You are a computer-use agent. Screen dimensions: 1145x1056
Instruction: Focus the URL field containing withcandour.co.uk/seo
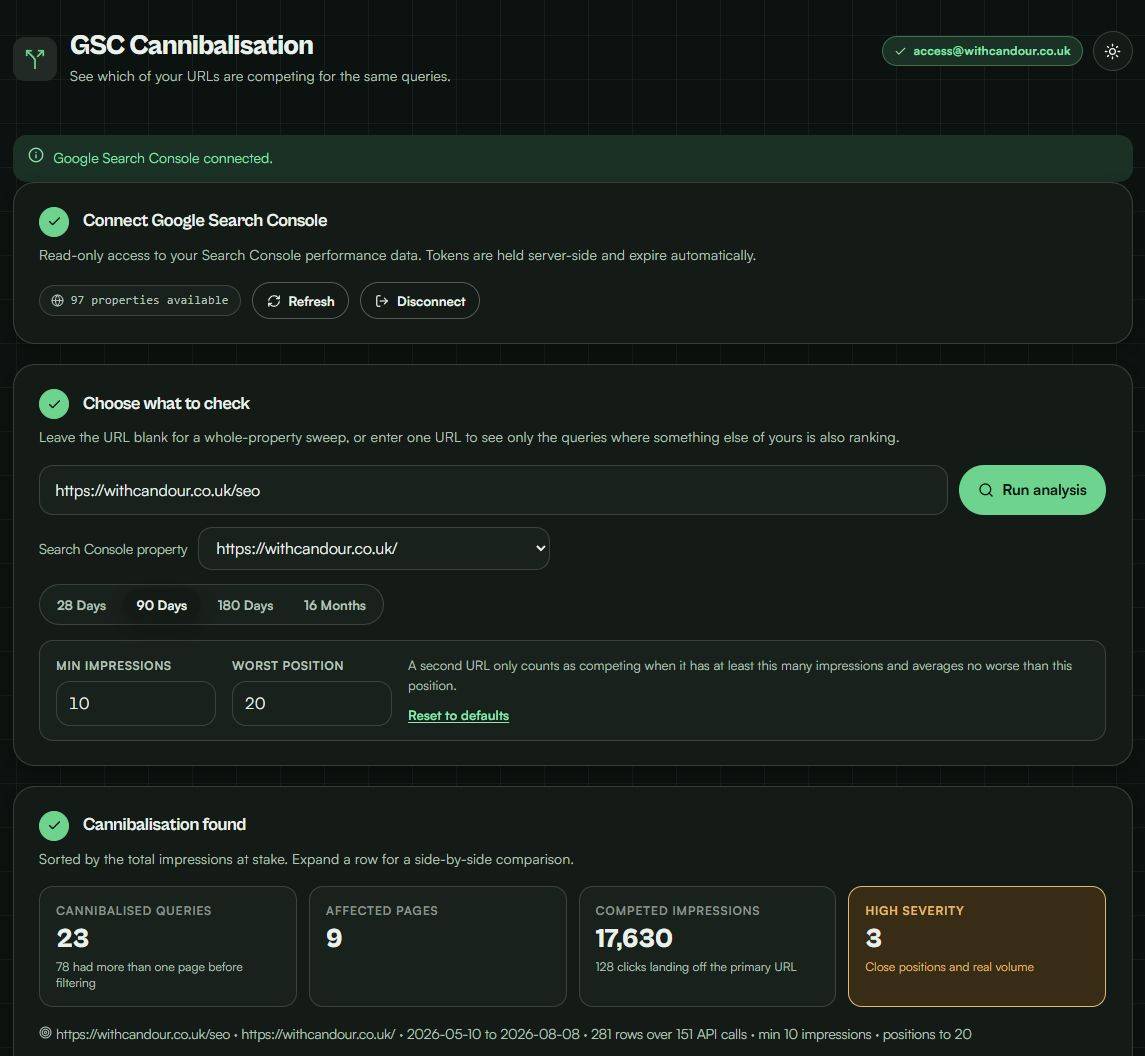[493, 490]
